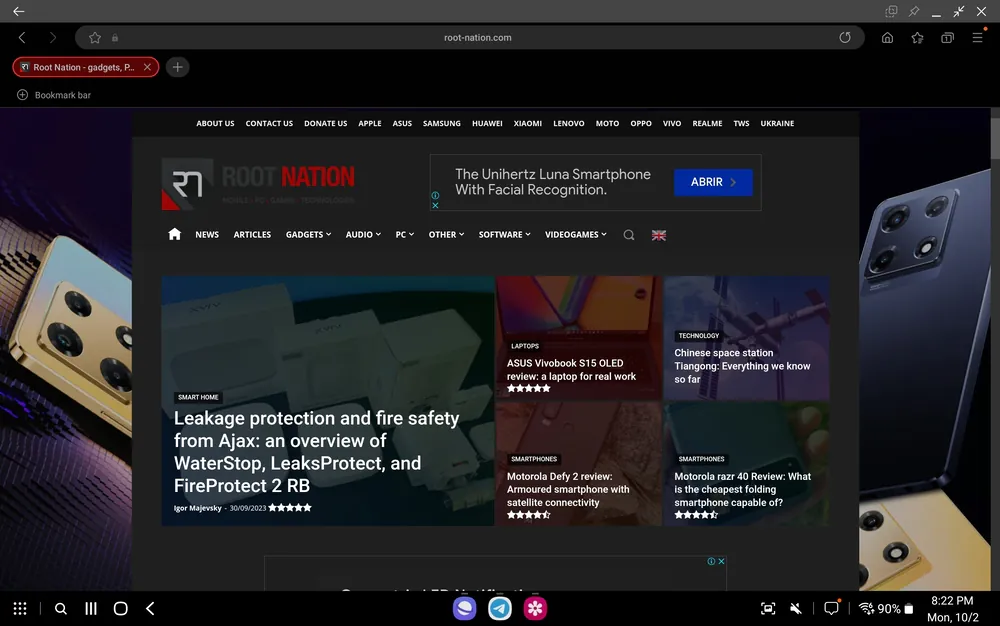Image resolution: width=1000 pixels, height=626 pixels.
Task: Launch Samsung Internet from taskbar
Action: tap(464, 608)
